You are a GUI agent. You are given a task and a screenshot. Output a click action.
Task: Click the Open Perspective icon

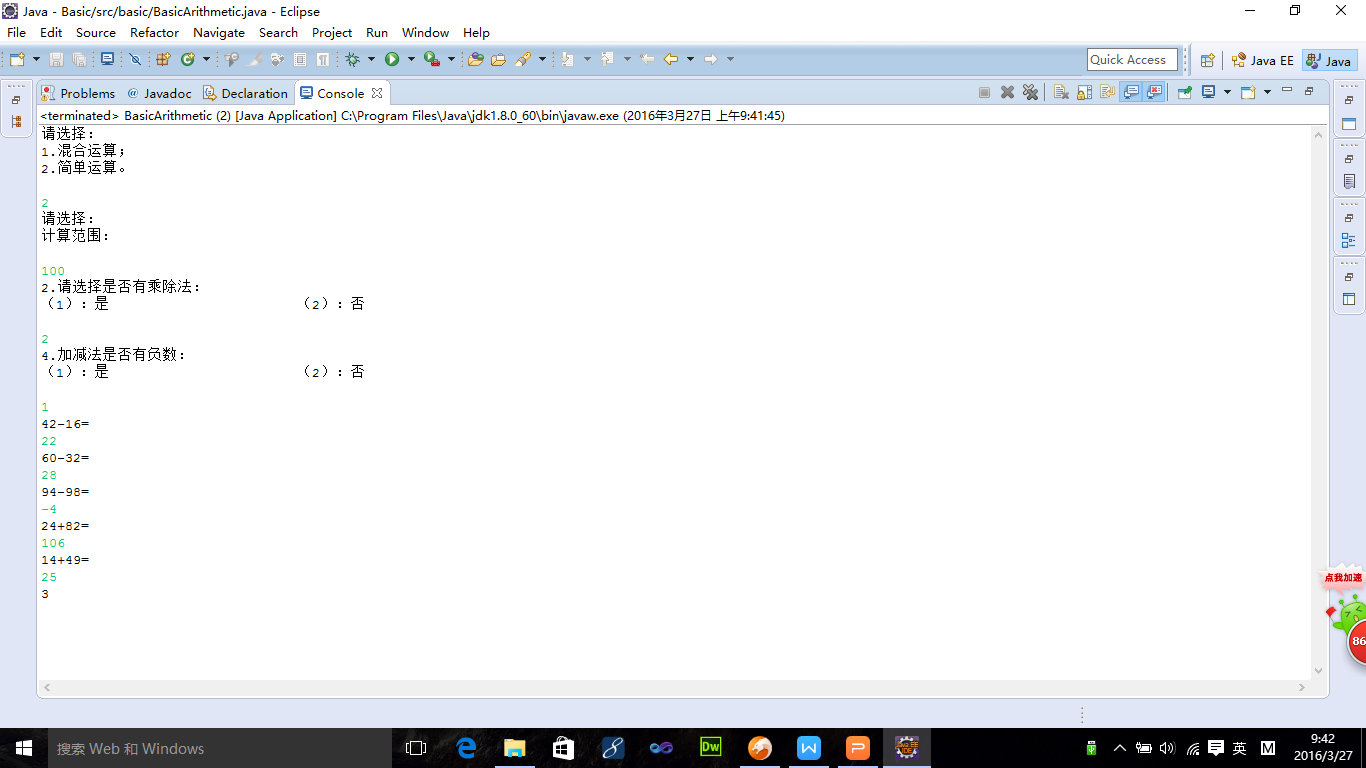tap(1207, 60)
